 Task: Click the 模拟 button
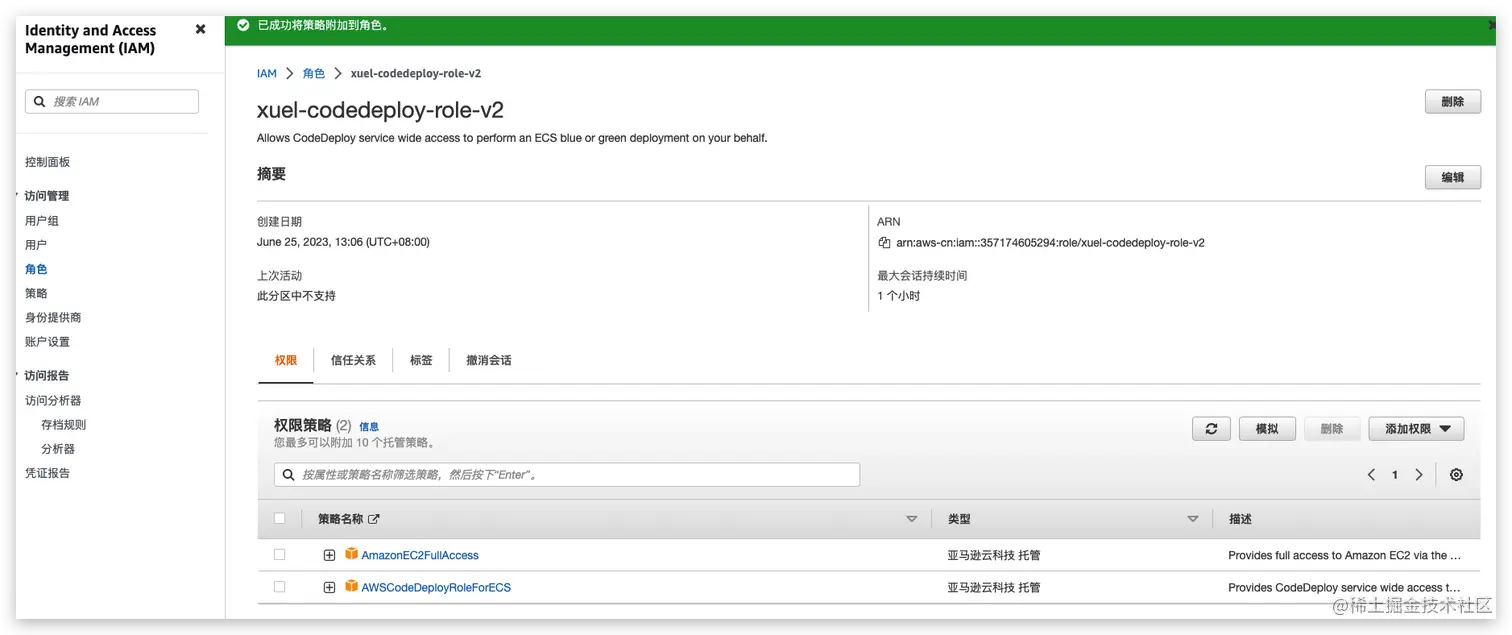(x=1267, y=429)
